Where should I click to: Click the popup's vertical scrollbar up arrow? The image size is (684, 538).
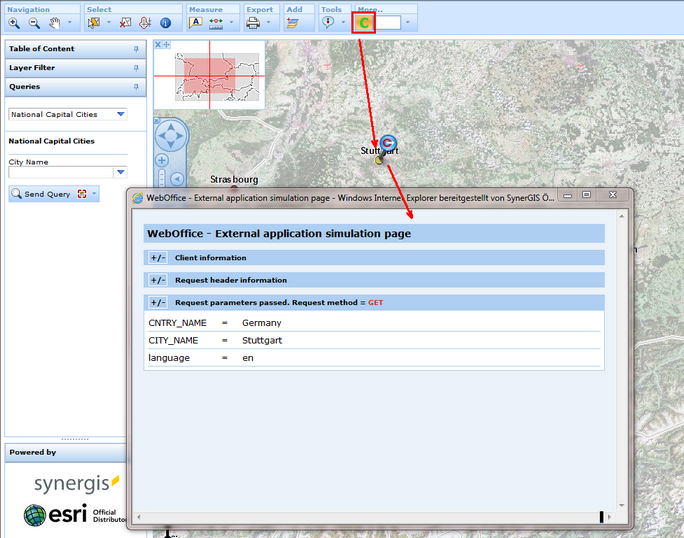[x=622, y=216]
